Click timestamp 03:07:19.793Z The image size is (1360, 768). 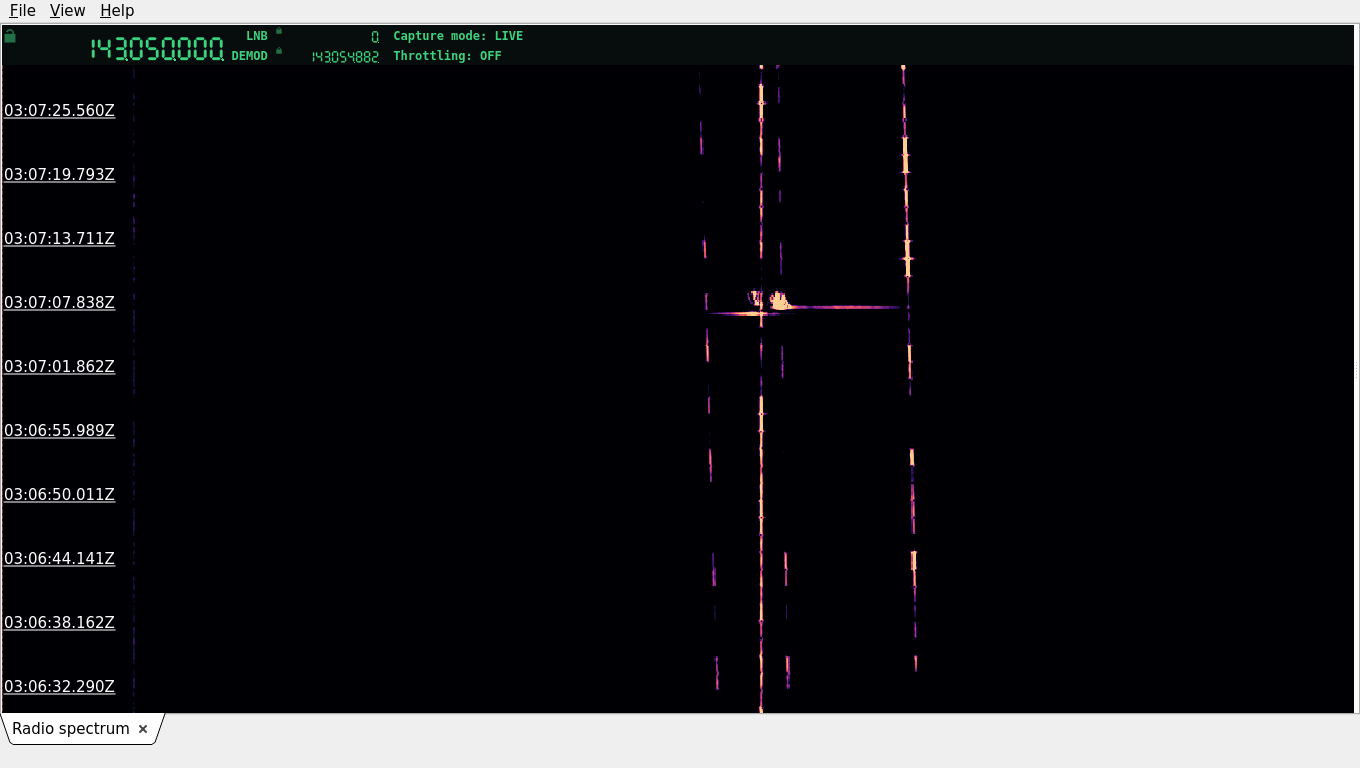[59, 174]
